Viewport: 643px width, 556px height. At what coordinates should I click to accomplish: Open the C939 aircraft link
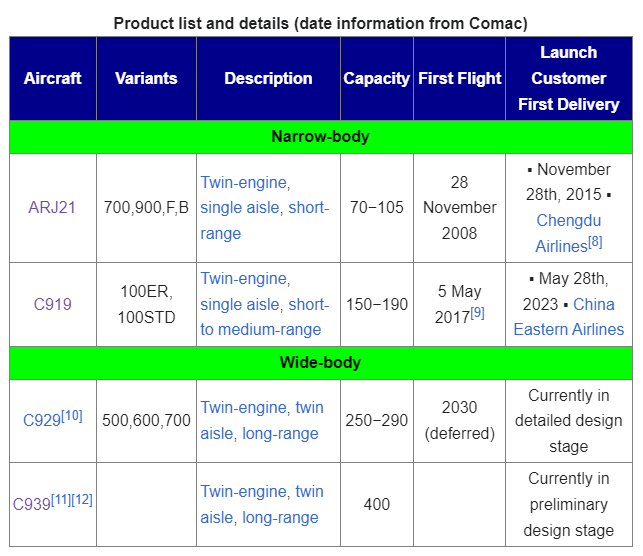click(32, 504)
